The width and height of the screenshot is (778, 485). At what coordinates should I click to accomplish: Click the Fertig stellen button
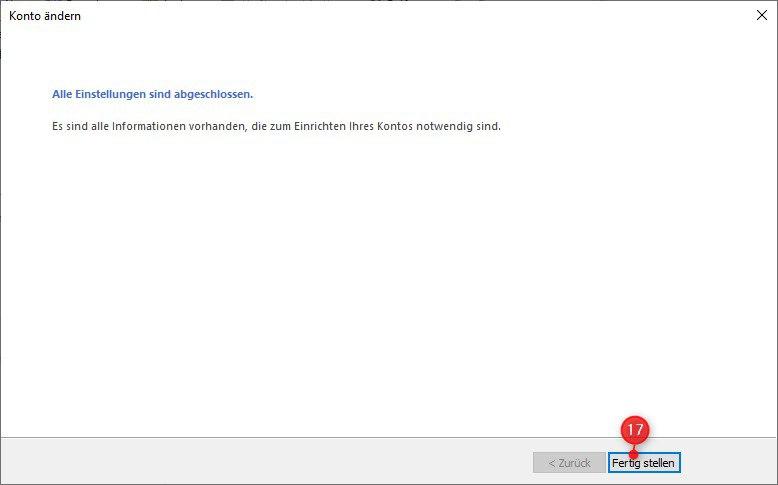(644, 463)
